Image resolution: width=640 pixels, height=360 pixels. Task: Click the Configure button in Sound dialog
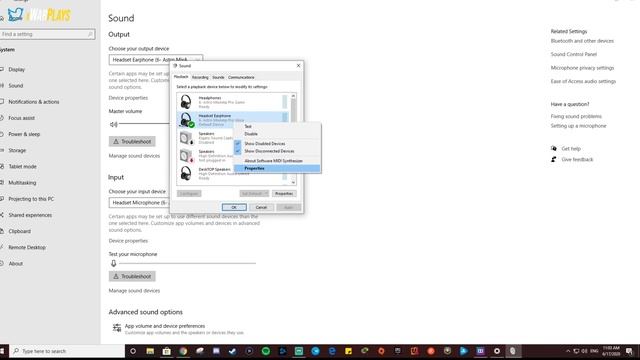click(189, 193)
